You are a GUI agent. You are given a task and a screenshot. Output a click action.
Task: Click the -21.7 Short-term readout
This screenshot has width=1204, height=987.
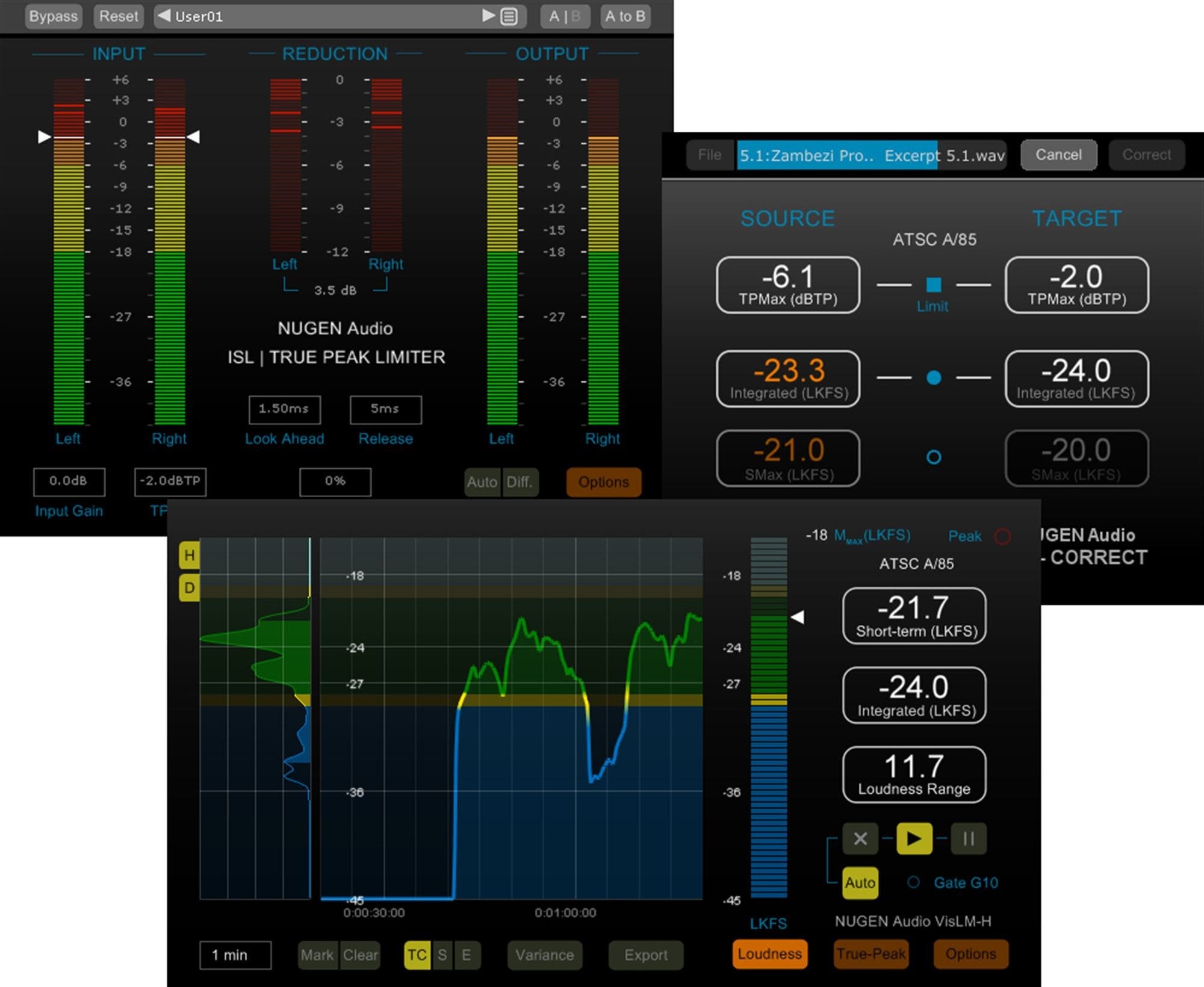pyautogui.click(x=914, y=616)
